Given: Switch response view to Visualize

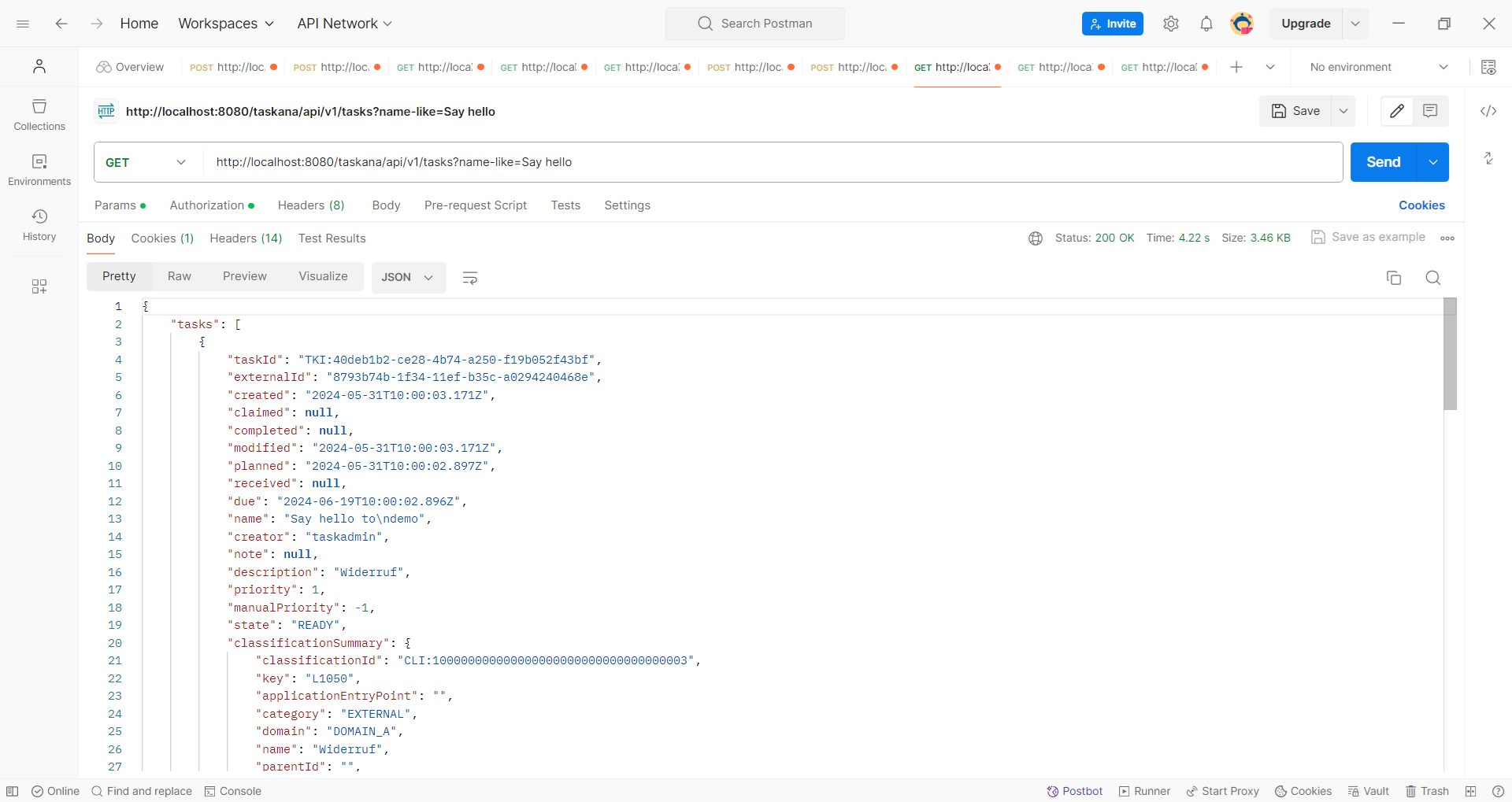Looking at the screenshot, I should pyautogui.click(x=323, y=276).
